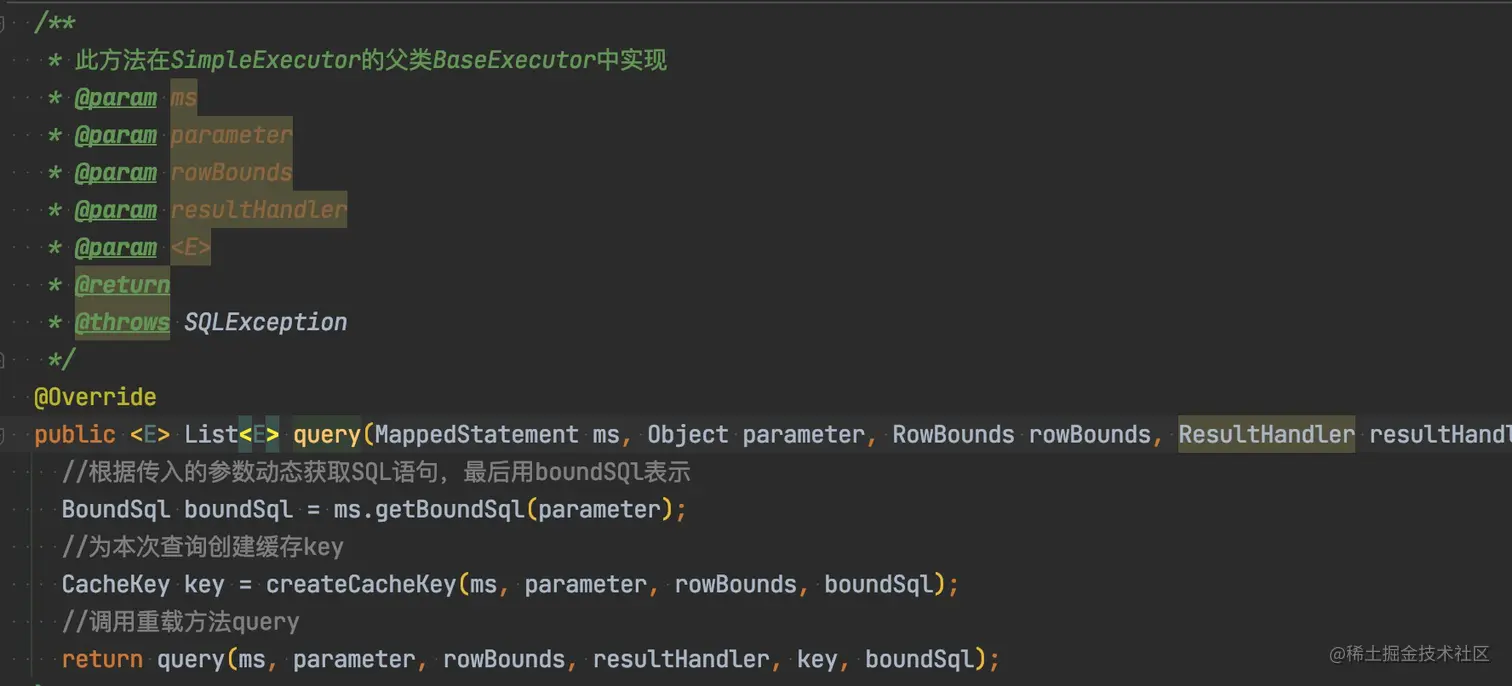Click the @return Javadoc tag
The width and height of the screenshot is (1512, 686).
[122, 285]
